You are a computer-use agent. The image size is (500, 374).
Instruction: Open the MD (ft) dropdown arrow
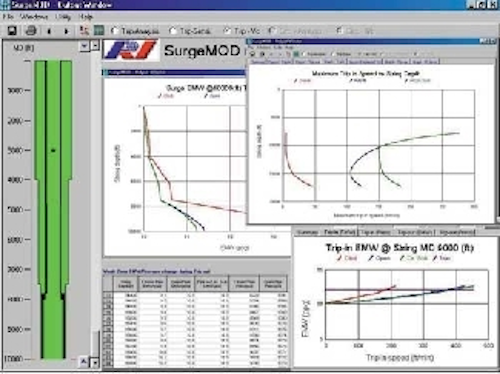(x=84, y=46)
